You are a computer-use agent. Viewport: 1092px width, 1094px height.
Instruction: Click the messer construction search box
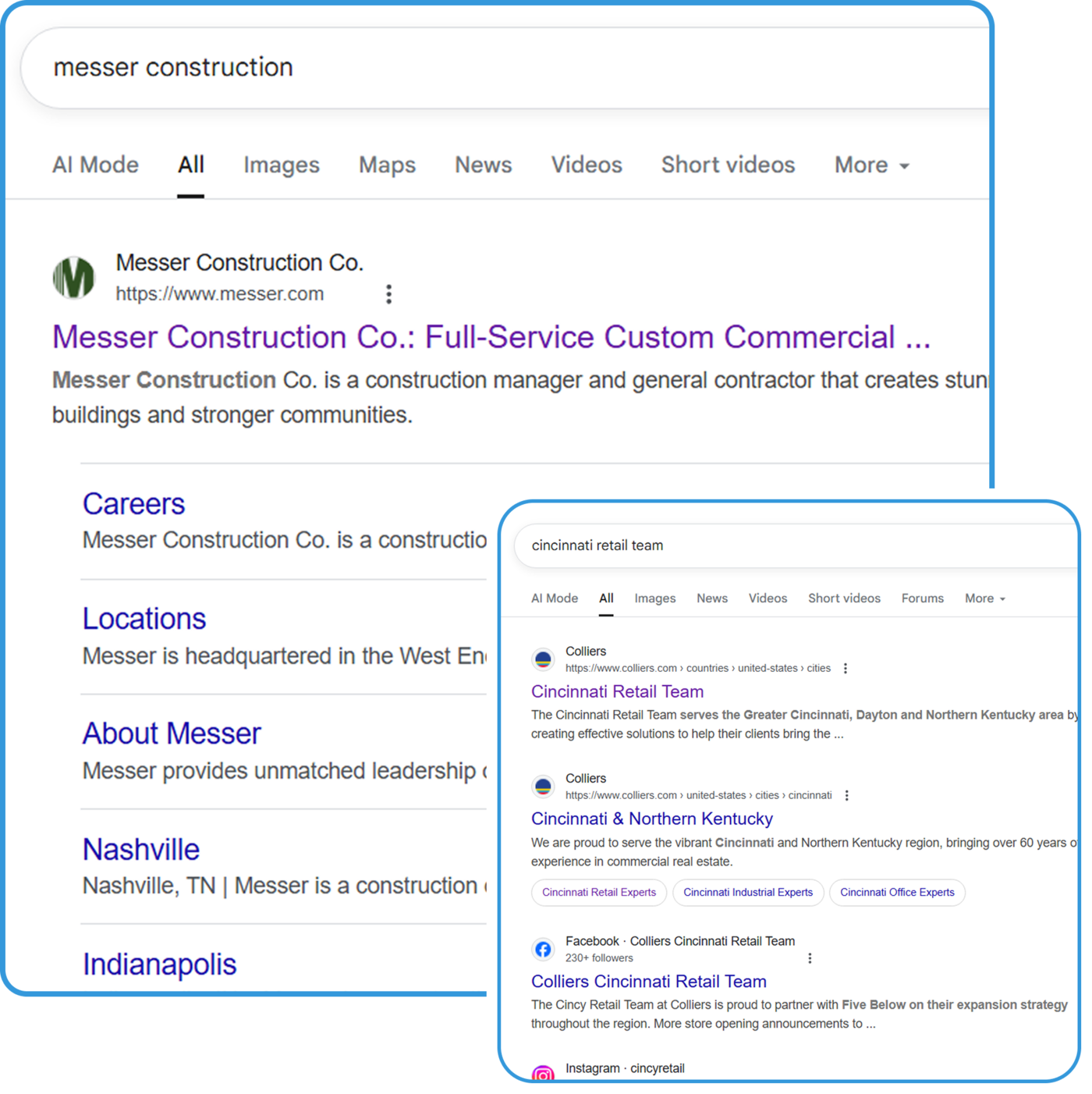click(468, 68)
